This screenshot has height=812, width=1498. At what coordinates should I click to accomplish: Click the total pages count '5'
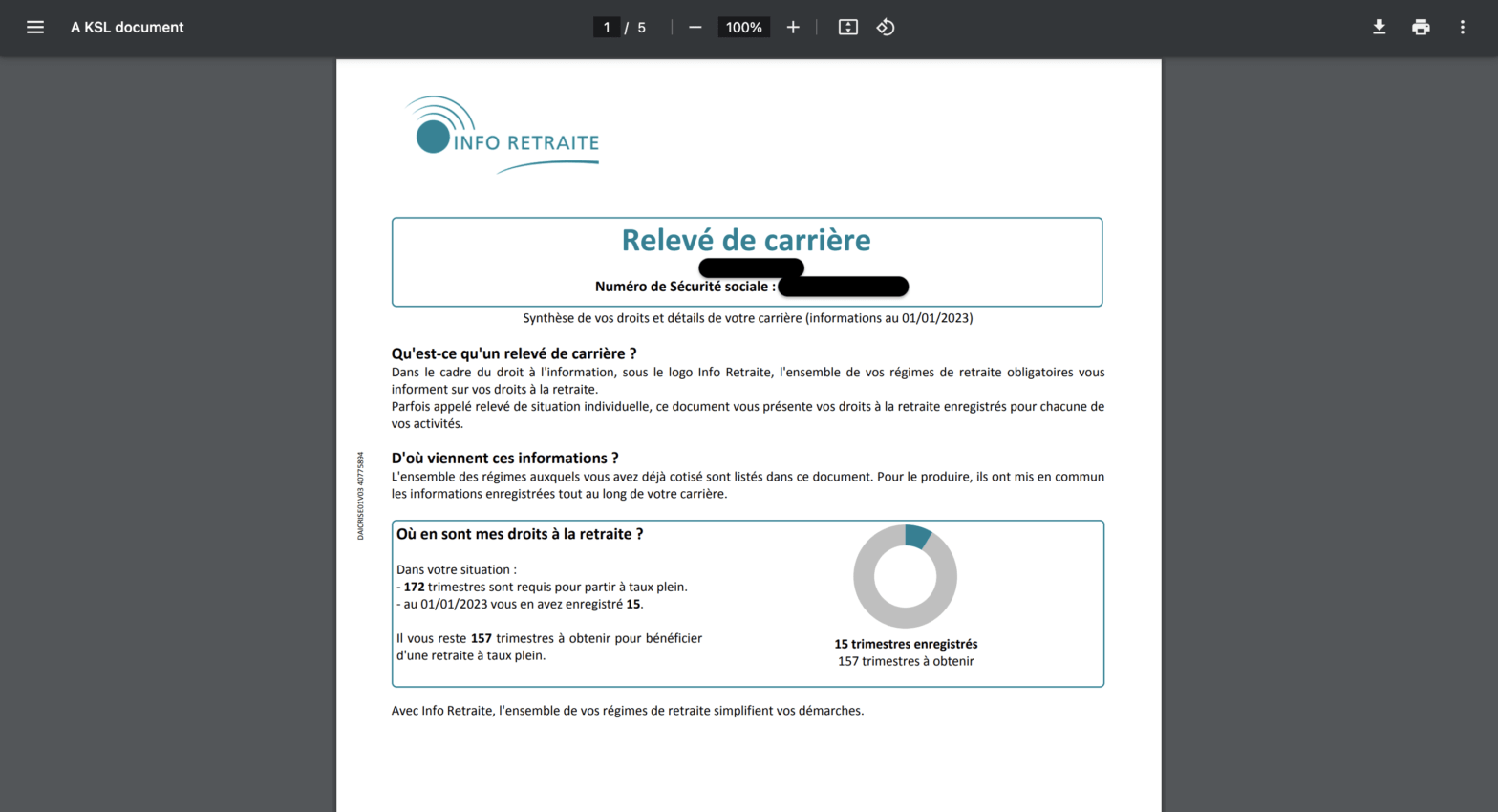click(x=642, y=28)
